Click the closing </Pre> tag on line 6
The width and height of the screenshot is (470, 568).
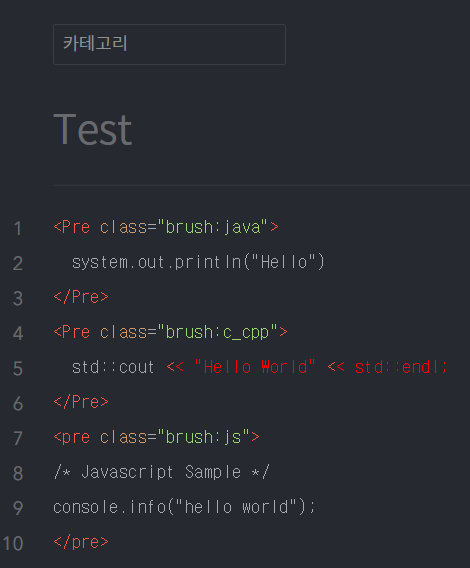(x=81, y=402)
